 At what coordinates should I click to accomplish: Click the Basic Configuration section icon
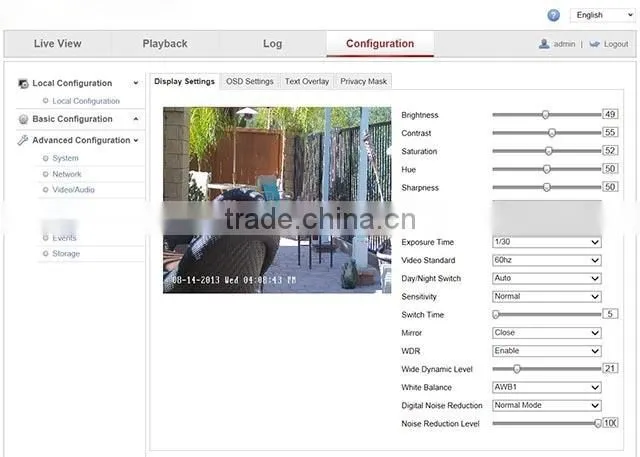coord(23,119)
